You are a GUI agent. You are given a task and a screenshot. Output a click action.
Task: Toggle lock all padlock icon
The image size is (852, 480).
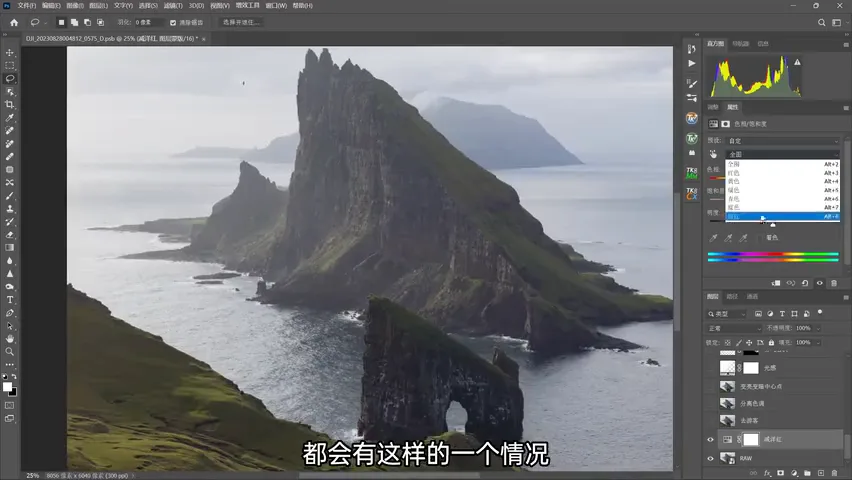click(771, 343)
